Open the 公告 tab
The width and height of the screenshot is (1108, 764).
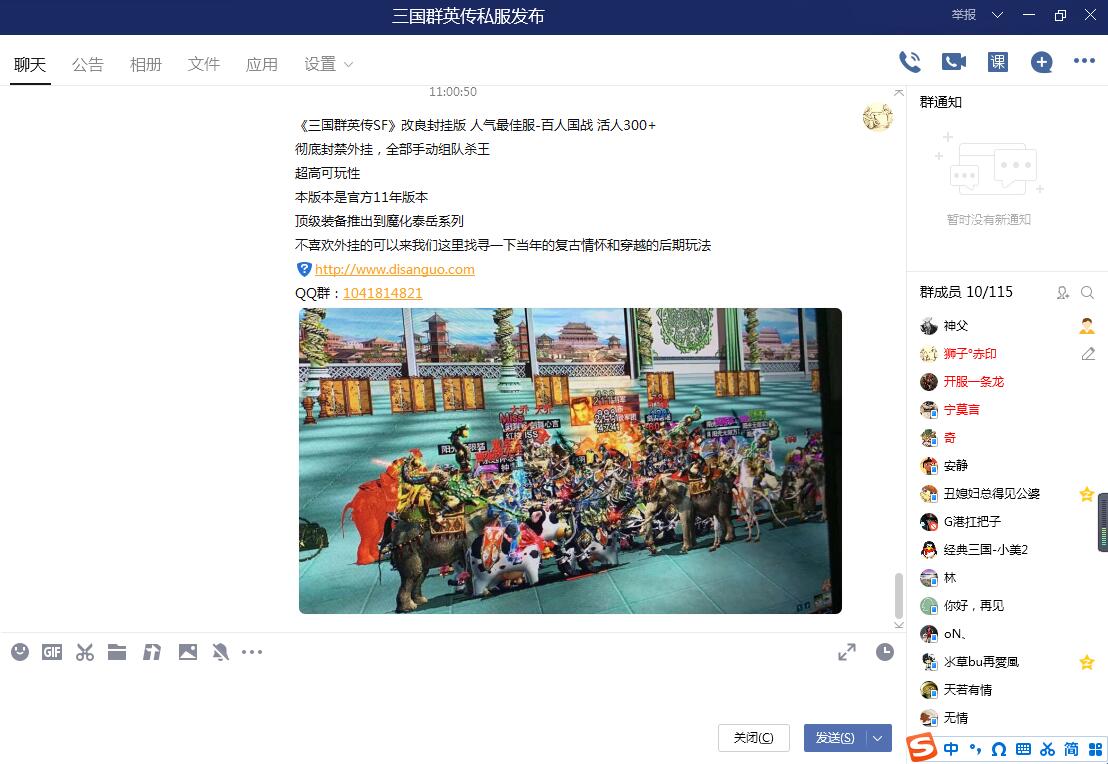[x=88, y=64]
